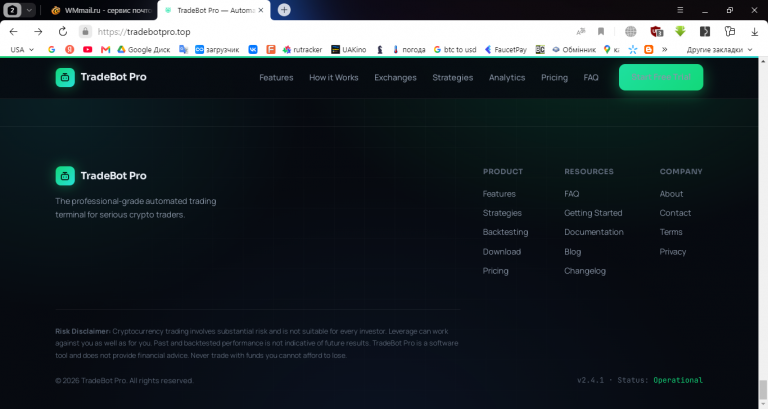The height and width of the screenshot is (409, 768).
Task: Expand the USA bookmark folder dropdown
Action: tap(22, 49)
